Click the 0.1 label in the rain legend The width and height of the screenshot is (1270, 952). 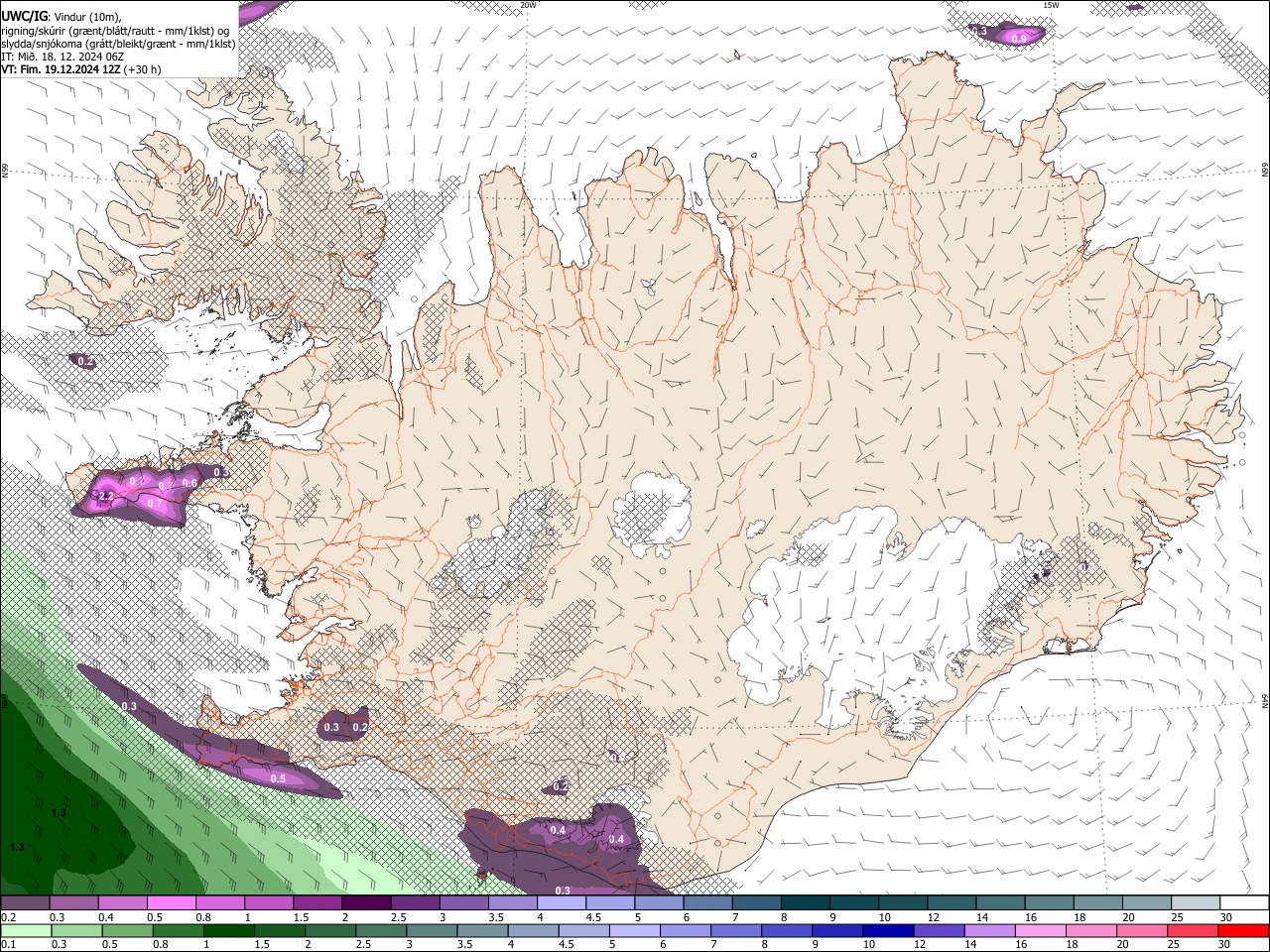pyautogui.click(x=8, y=945)
